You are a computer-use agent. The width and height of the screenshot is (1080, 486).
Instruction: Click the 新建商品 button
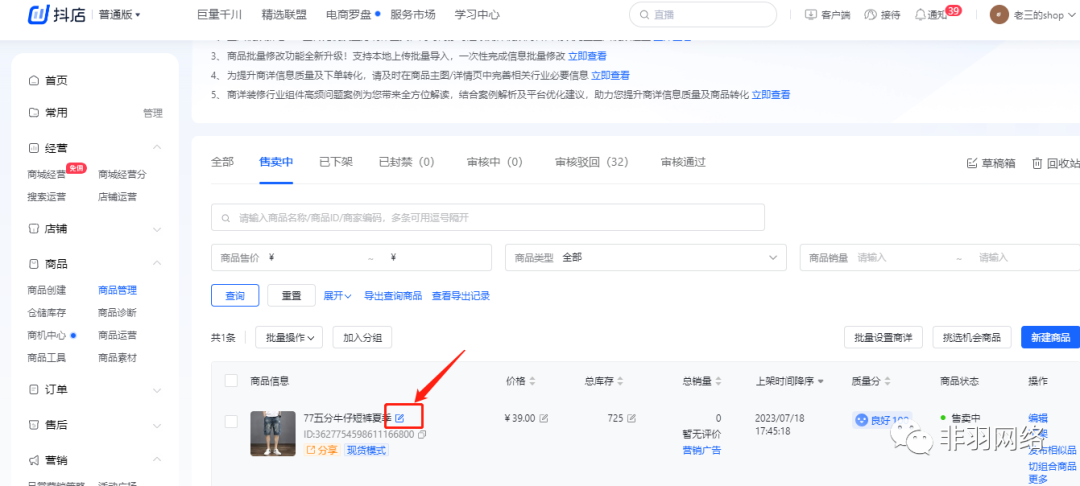point(1050,337)
